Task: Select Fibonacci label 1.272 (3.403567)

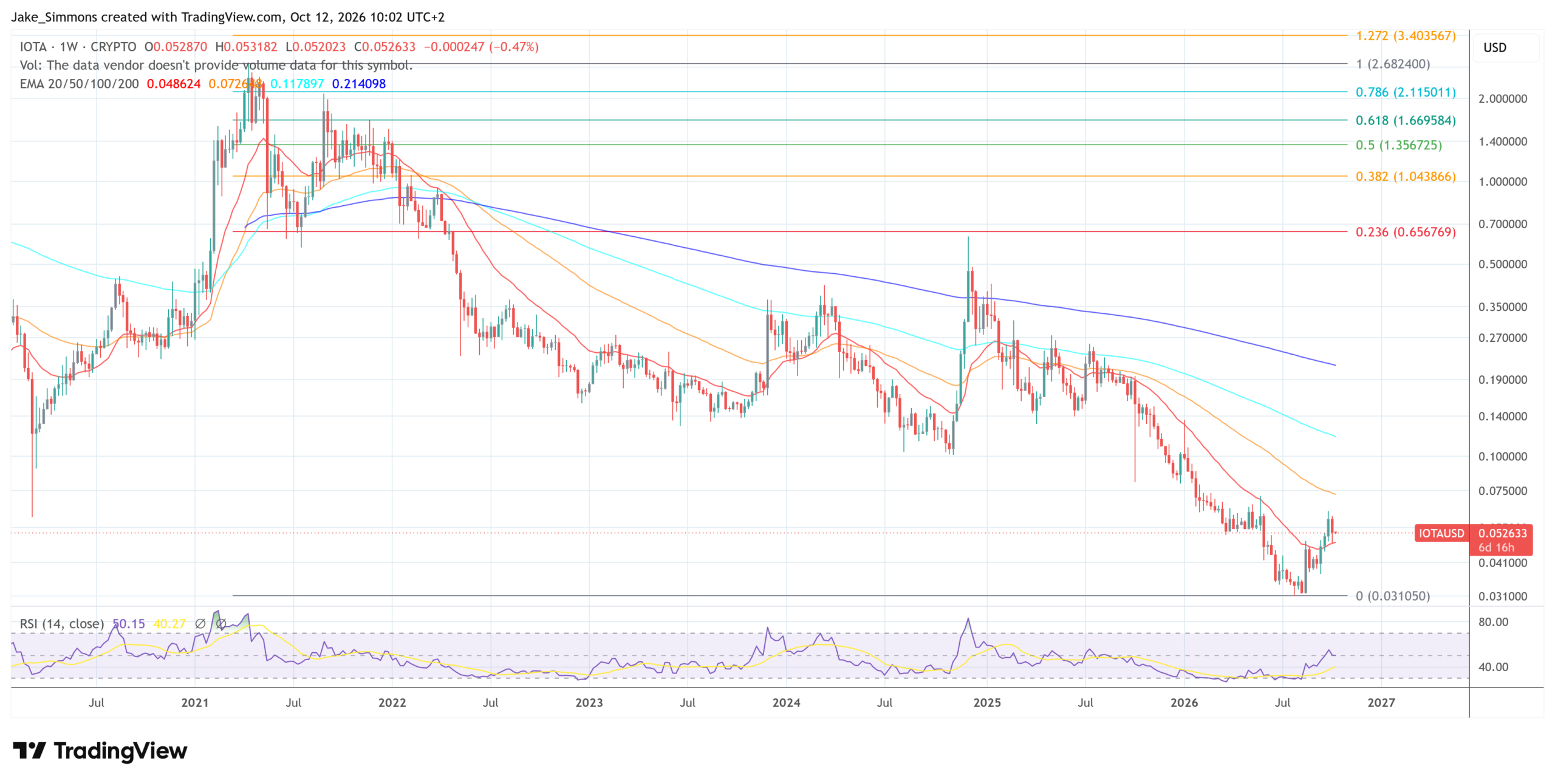Action: (x=1406, y=36)
